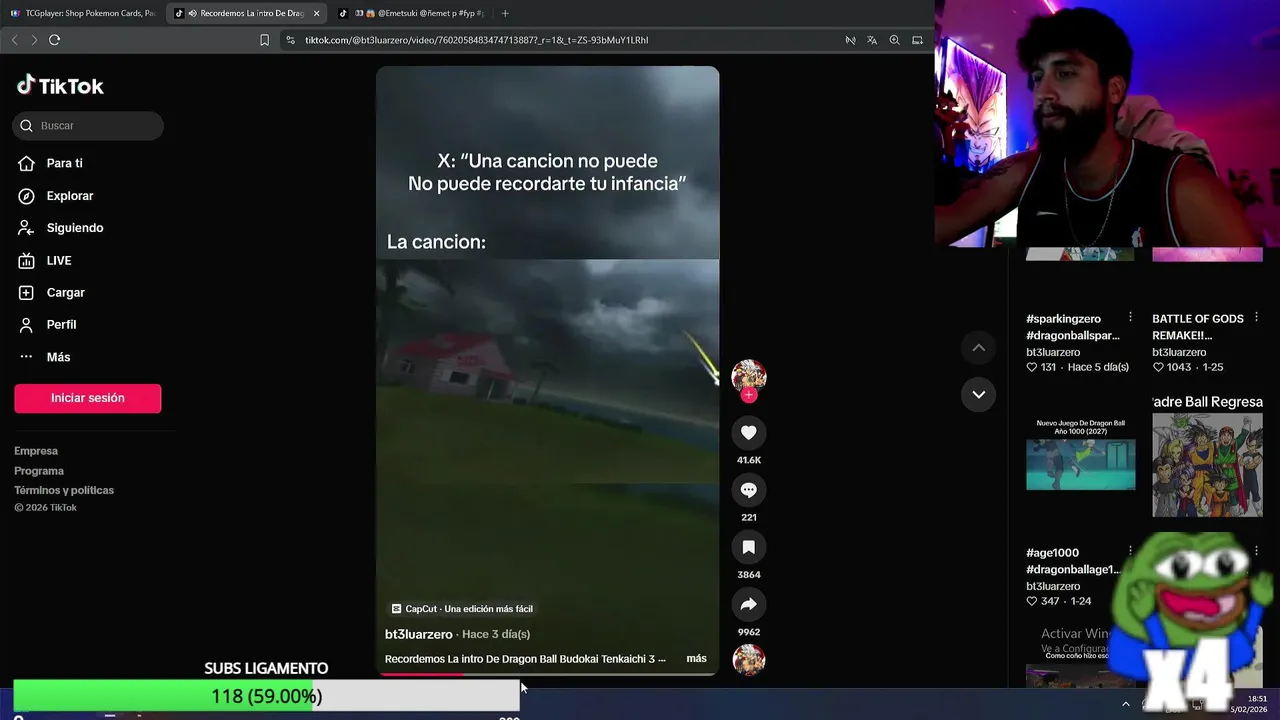Viewport: 1280px width, 720px height.
Task: Click CapCut Una edición más fácil tag
Action: click(462, 609)
